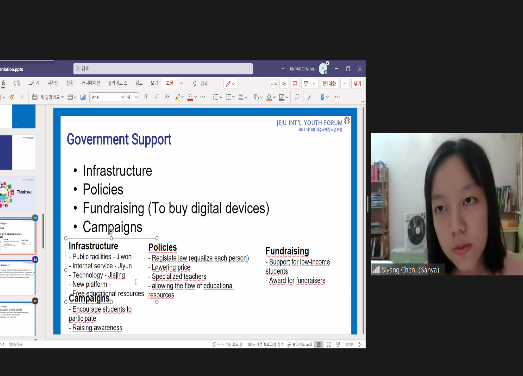Click the numbered list icon
Viewport: 523px width, 376px height.
tap(229, 97)
